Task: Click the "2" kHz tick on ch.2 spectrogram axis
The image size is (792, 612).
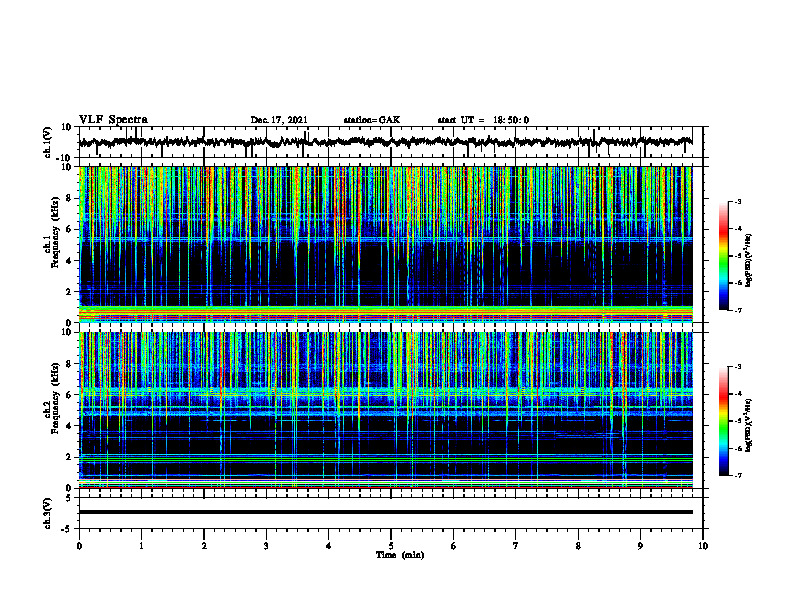Action: click(x=70, y=457)
